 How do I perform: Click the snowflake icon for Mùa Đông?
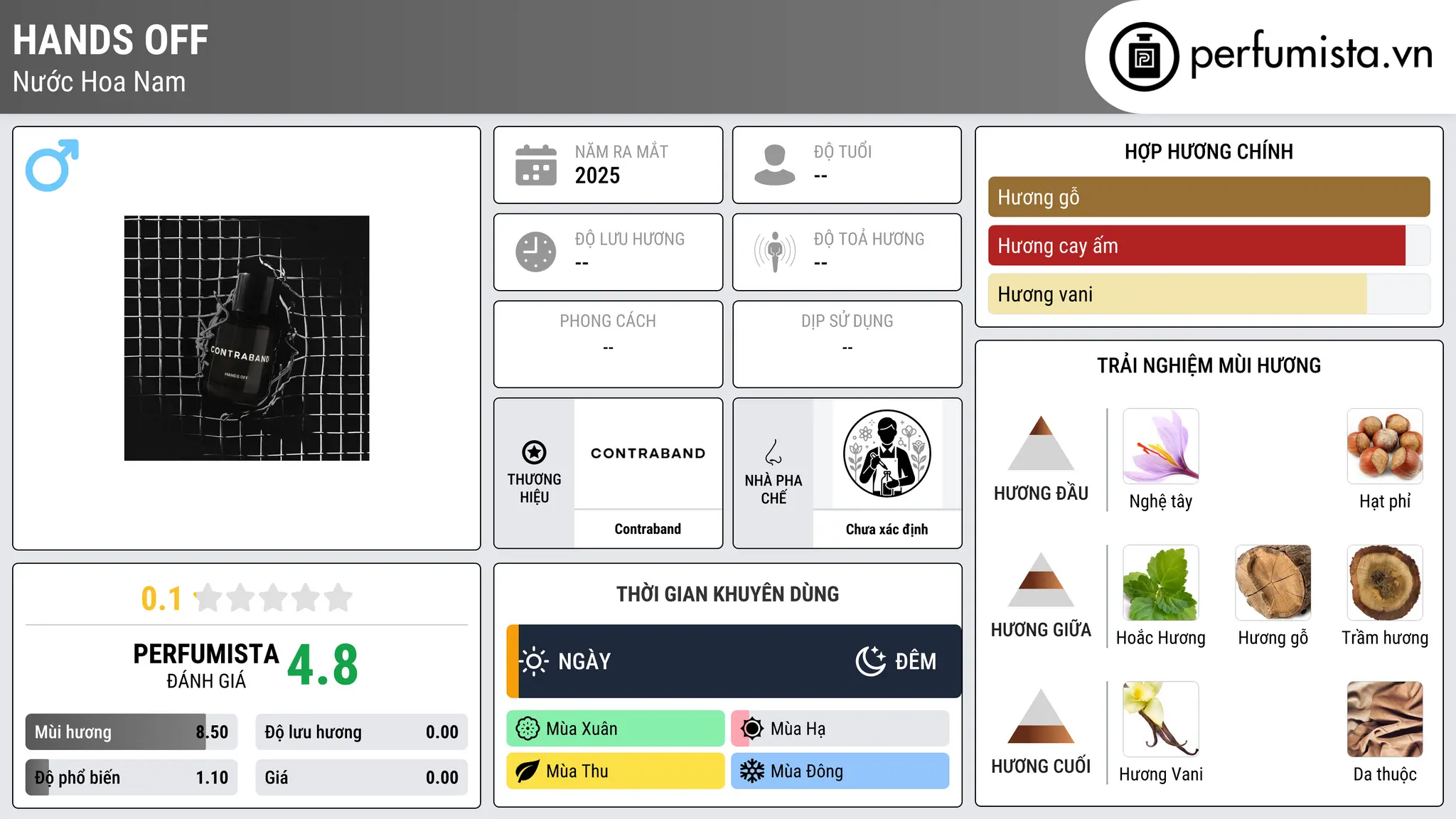pyautogui.click(x=752, y=771)
